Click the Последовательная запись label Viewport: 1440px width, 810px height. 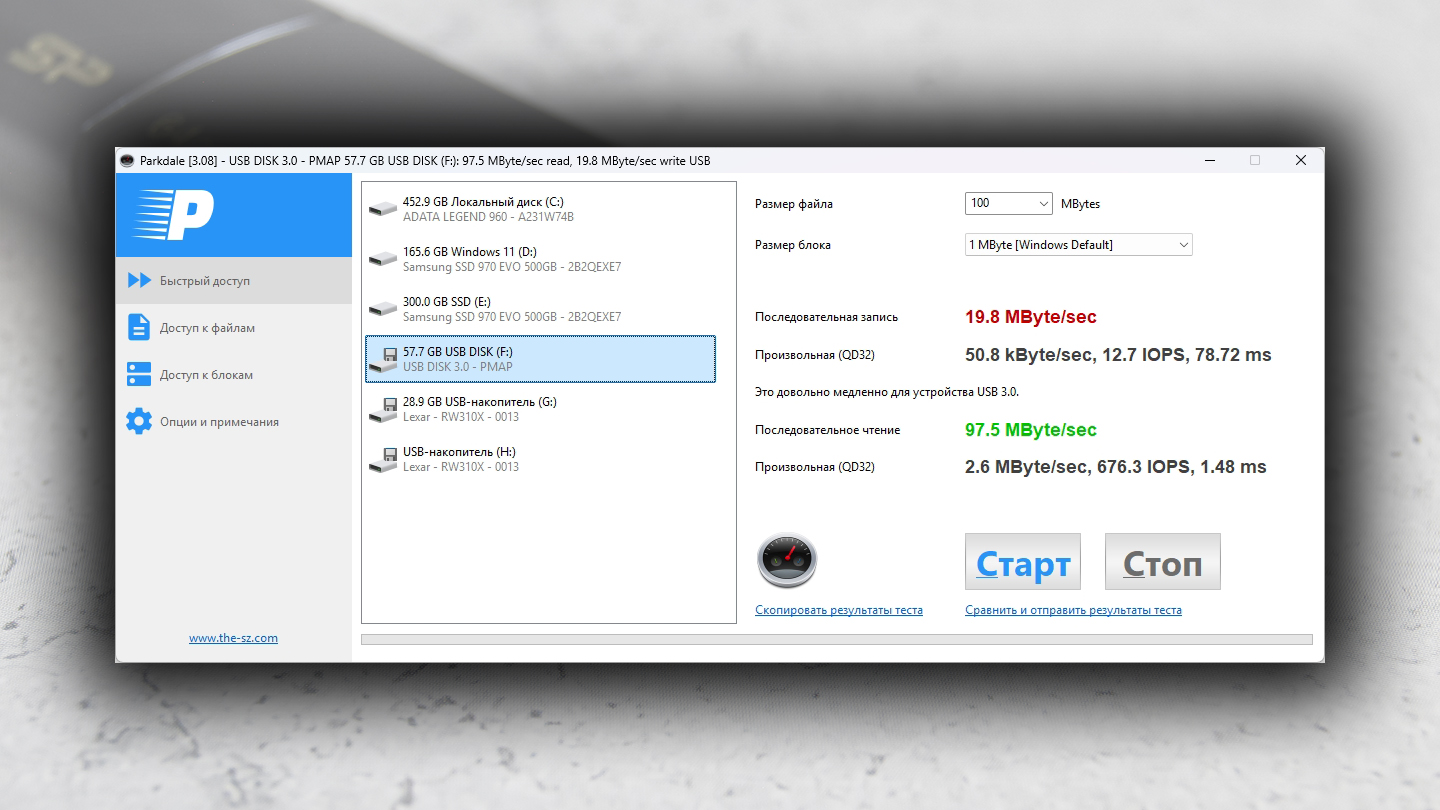coord(827,317)
